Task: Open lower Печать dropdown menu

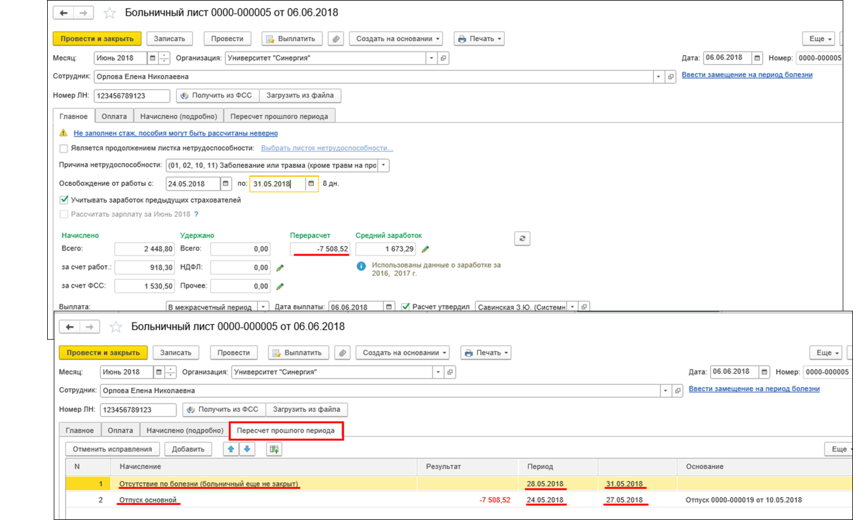Action: [x=485, y=353]
